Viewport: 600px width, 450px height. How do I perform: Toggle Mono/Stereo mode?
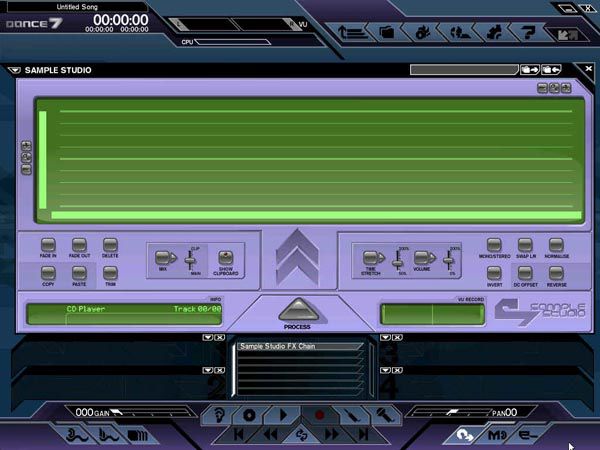pos(494,245)
